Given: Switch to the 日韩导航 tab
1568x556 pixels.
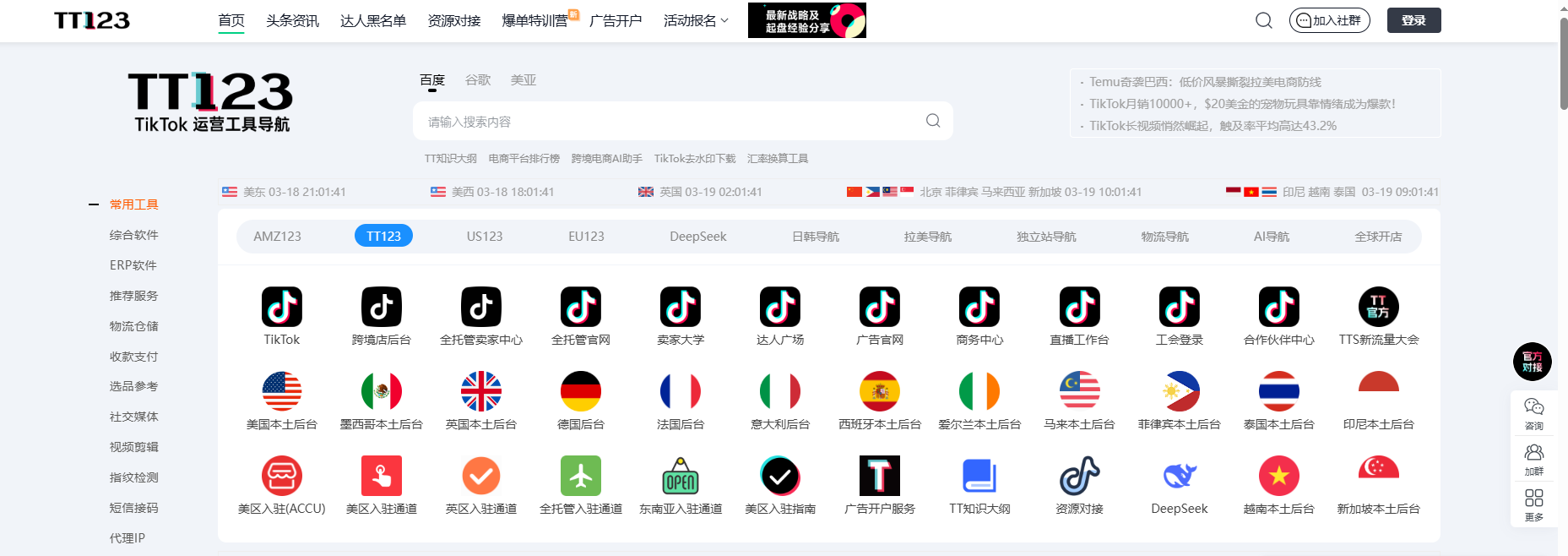Looking at the screenshot, I should (816, 236).
